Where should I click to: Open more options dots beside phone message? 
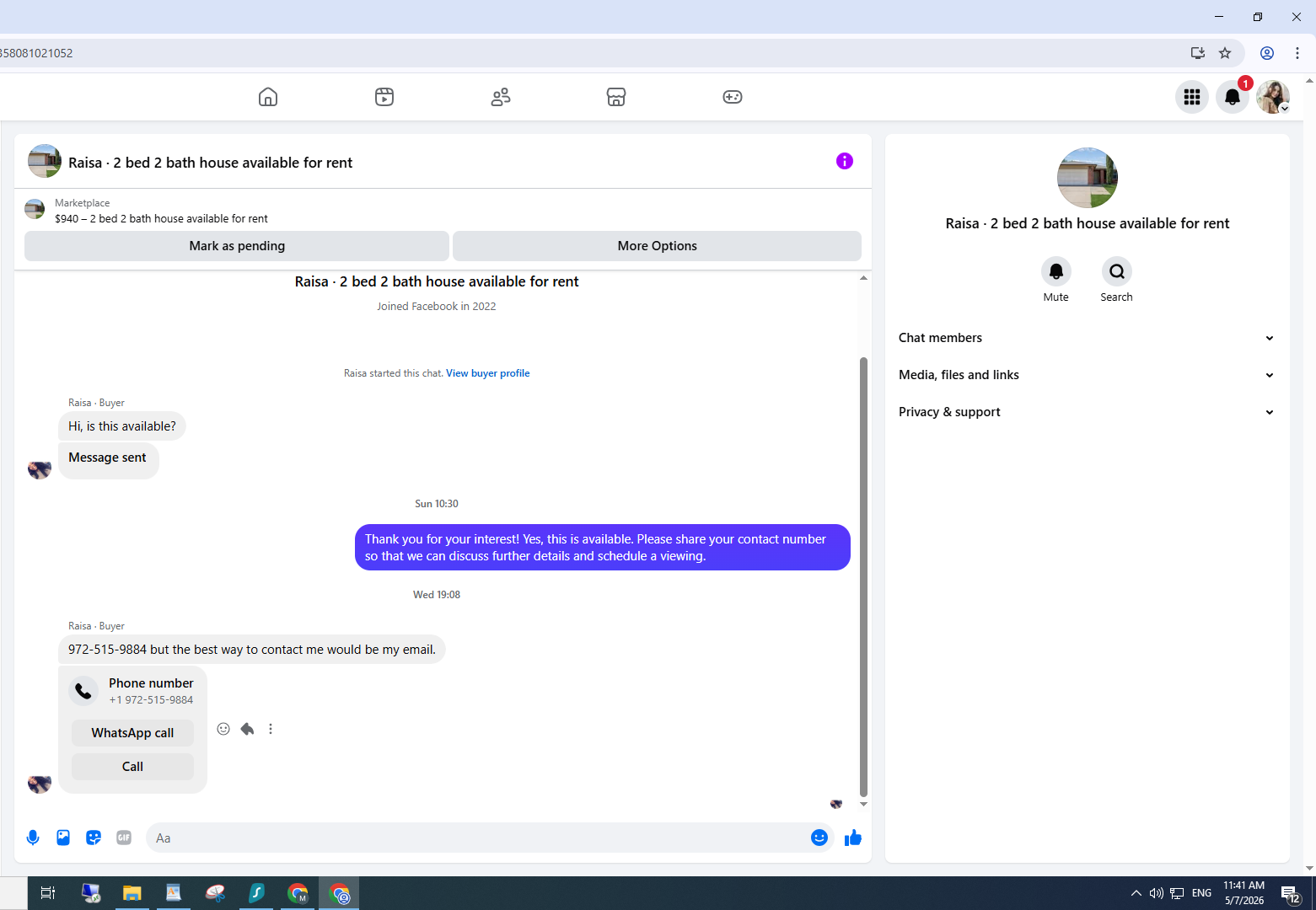coord(271,729)
